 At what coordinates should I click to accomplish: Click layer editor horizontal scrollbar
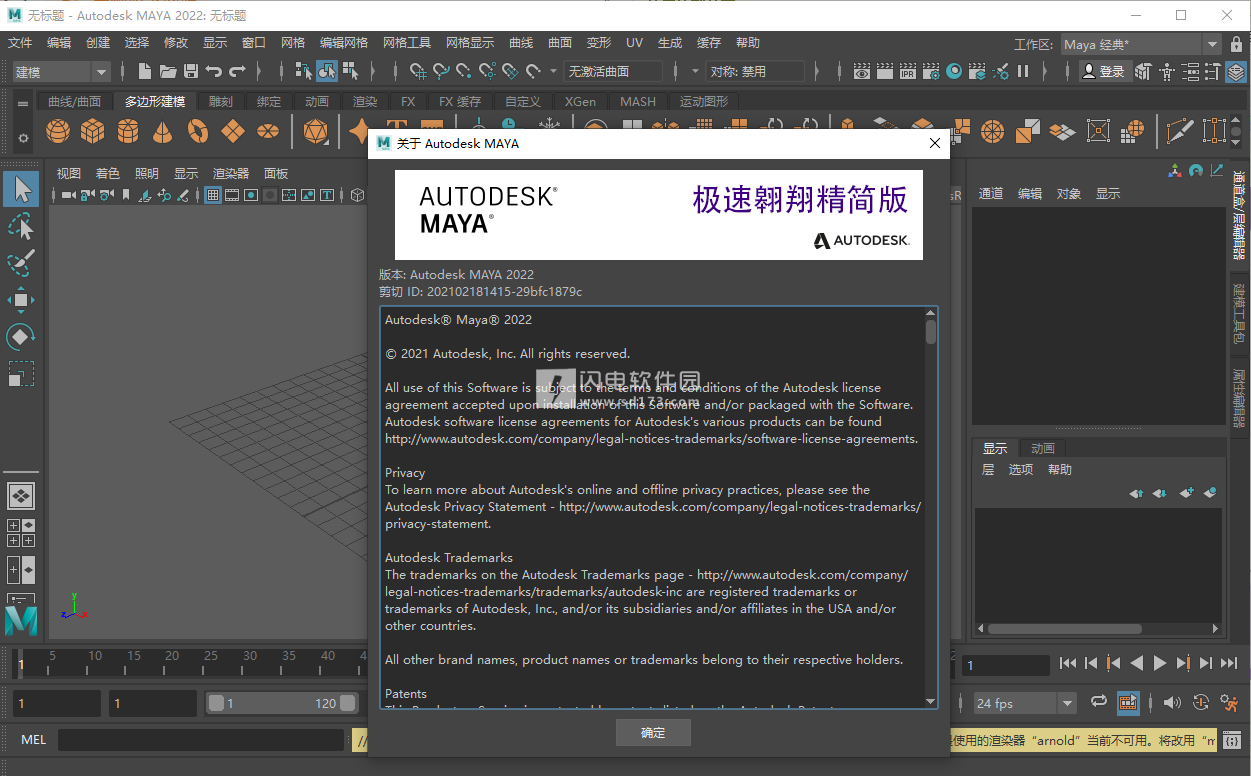[x=1065, y=629]
